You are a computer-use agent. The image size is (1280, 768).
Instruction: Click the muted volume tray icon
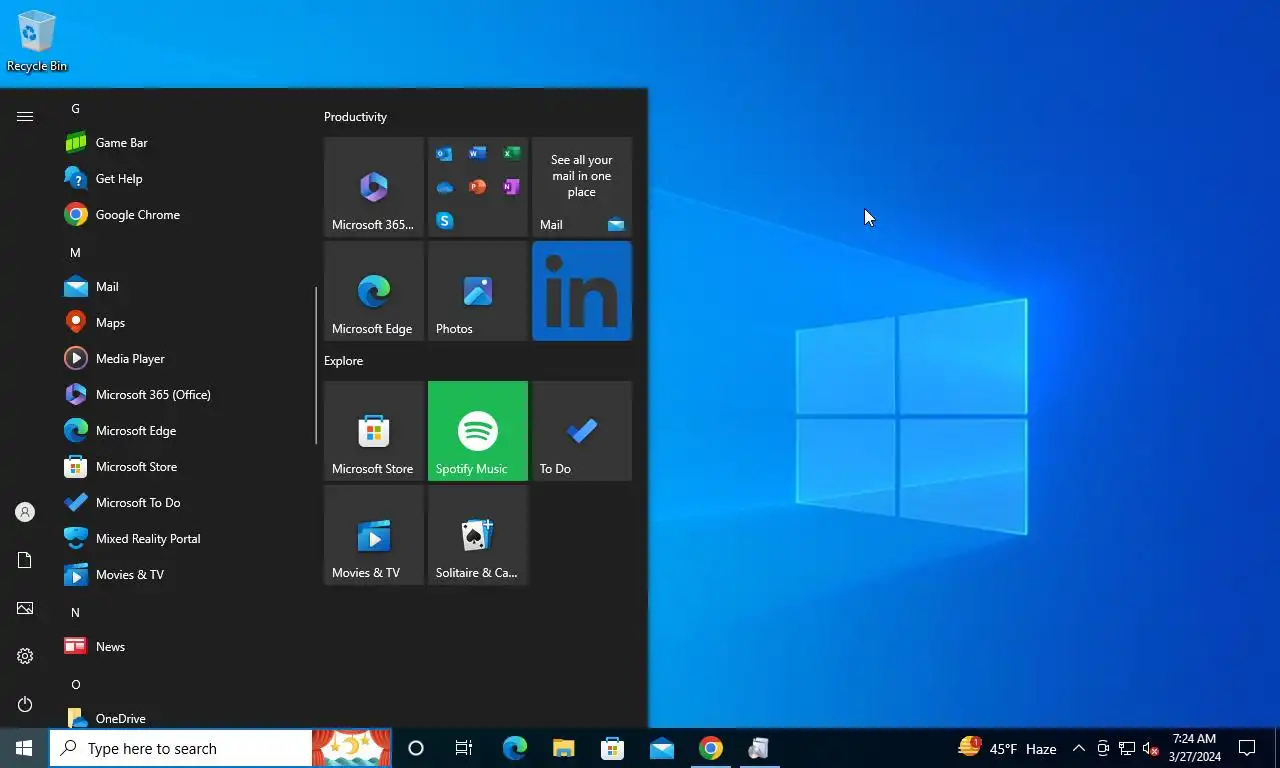pos(1150,748)
